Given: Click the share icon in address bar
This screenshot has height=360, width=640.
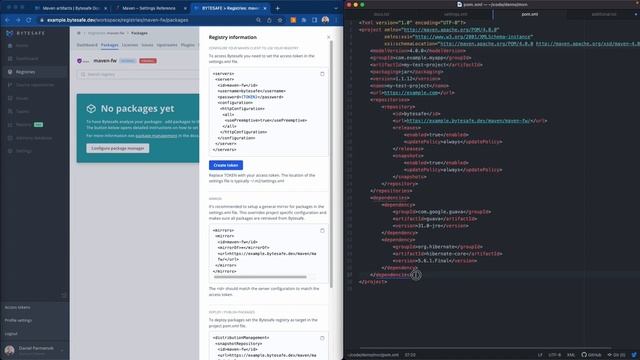Looking at the screenshot, I should pyautogui.click(x=269, y=20).
